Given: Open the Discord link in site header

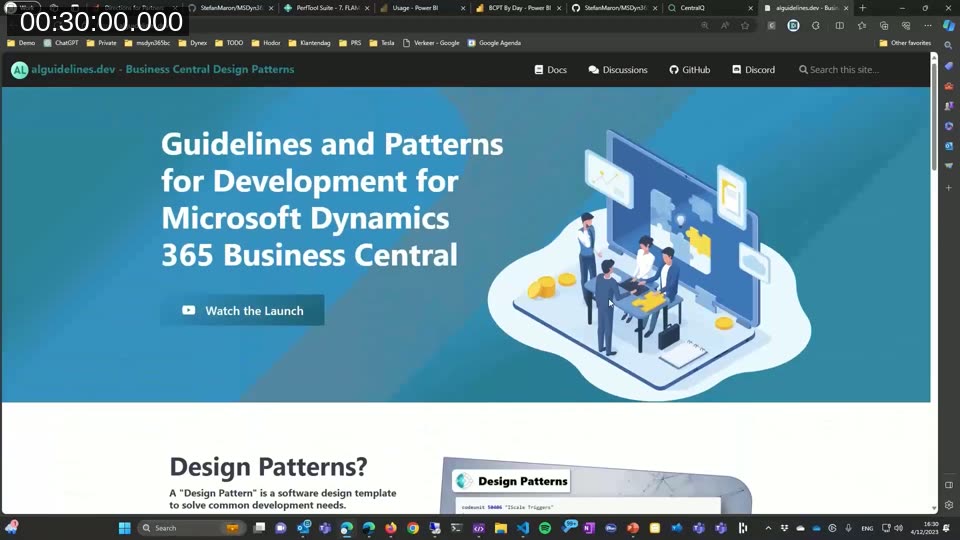Looking at the screenshot, I should coord(754,70).
